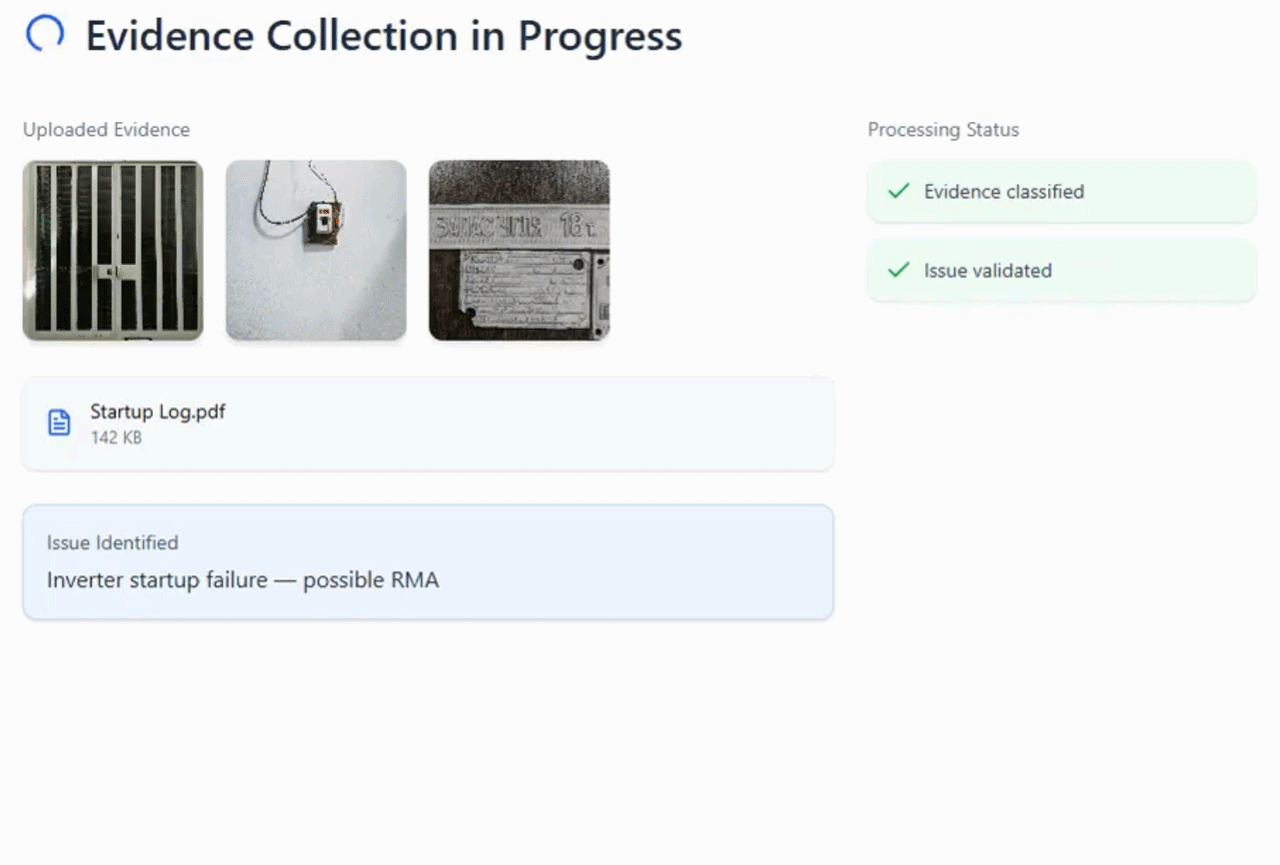Click the blank right side of the Issue validated row
Viewport: 1280px width, 865px height.
tap(1180, 271)
